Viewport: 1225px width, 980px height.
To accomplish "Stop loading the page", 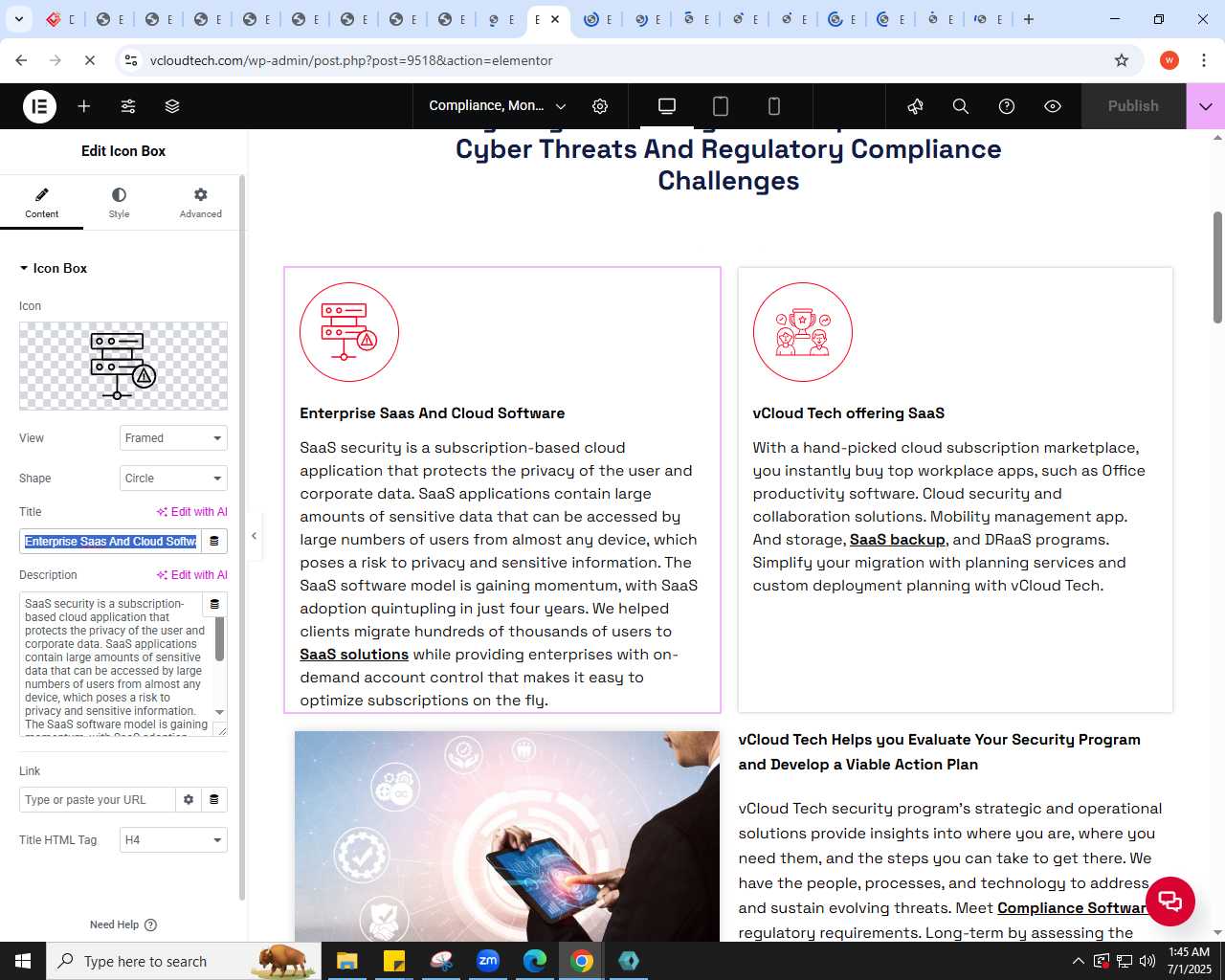I will (x=89, y=60).
